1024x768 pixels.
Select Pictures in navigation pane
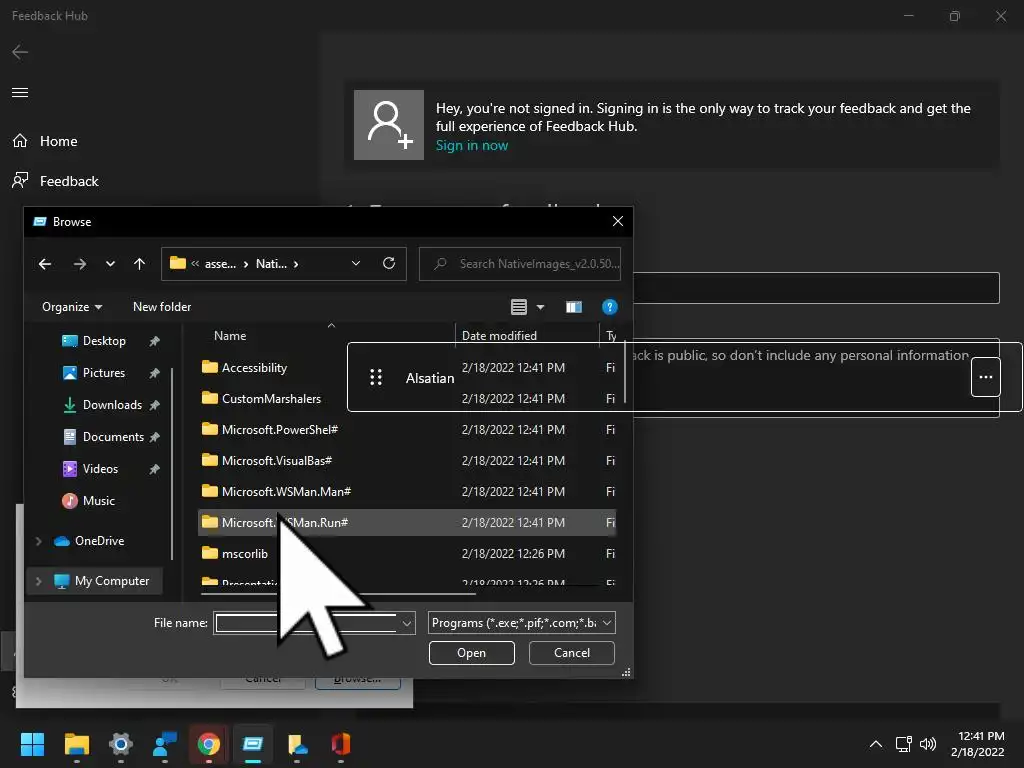(x=103, y=373)
